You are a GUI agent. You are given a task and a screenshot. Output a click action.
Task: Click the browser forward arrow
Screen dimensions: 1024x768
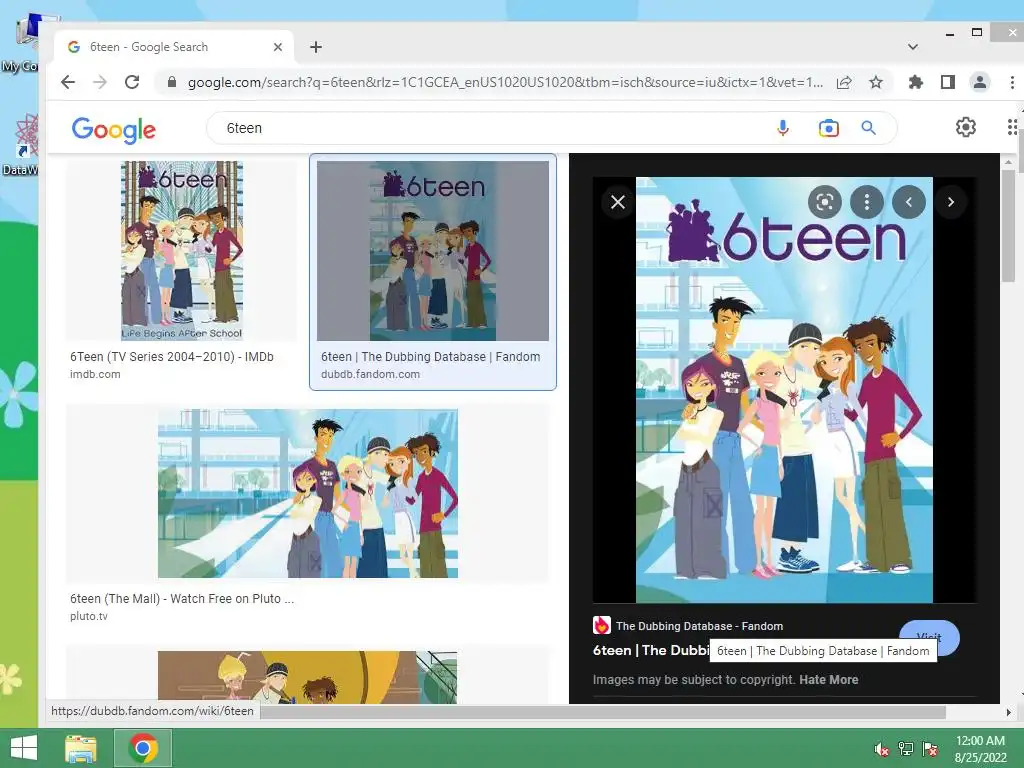(x=100, y=82)
